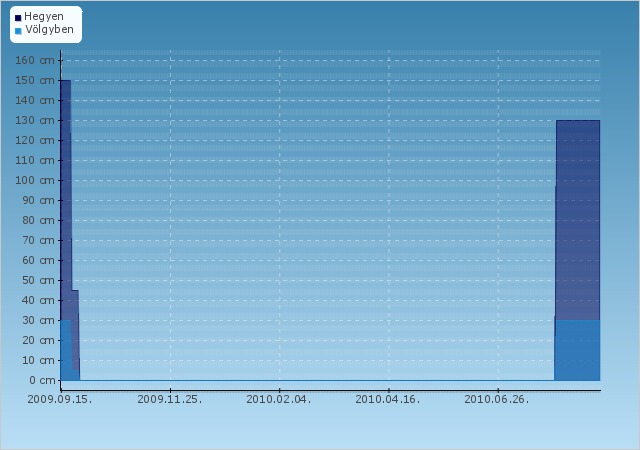Image resolution: width=640 pixels, height=450 pixels.
Task: Click the 2009.11.25. date label
Action: pyautogui.click(x=170, y=399)
